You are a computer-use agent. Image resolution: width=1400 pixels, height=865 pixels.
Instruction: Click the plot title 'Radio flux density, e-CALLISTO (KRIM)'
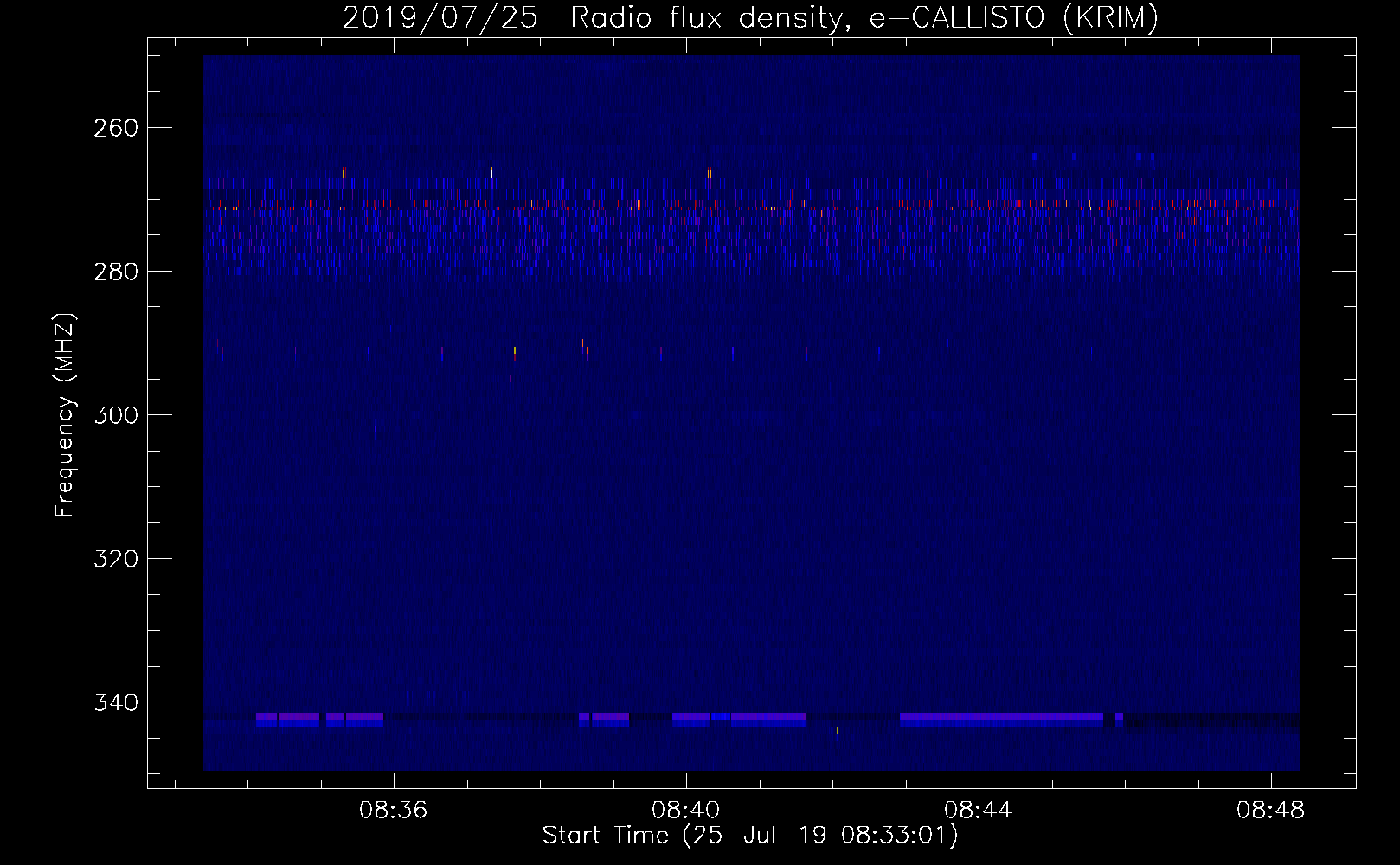[x=864, y=18]
